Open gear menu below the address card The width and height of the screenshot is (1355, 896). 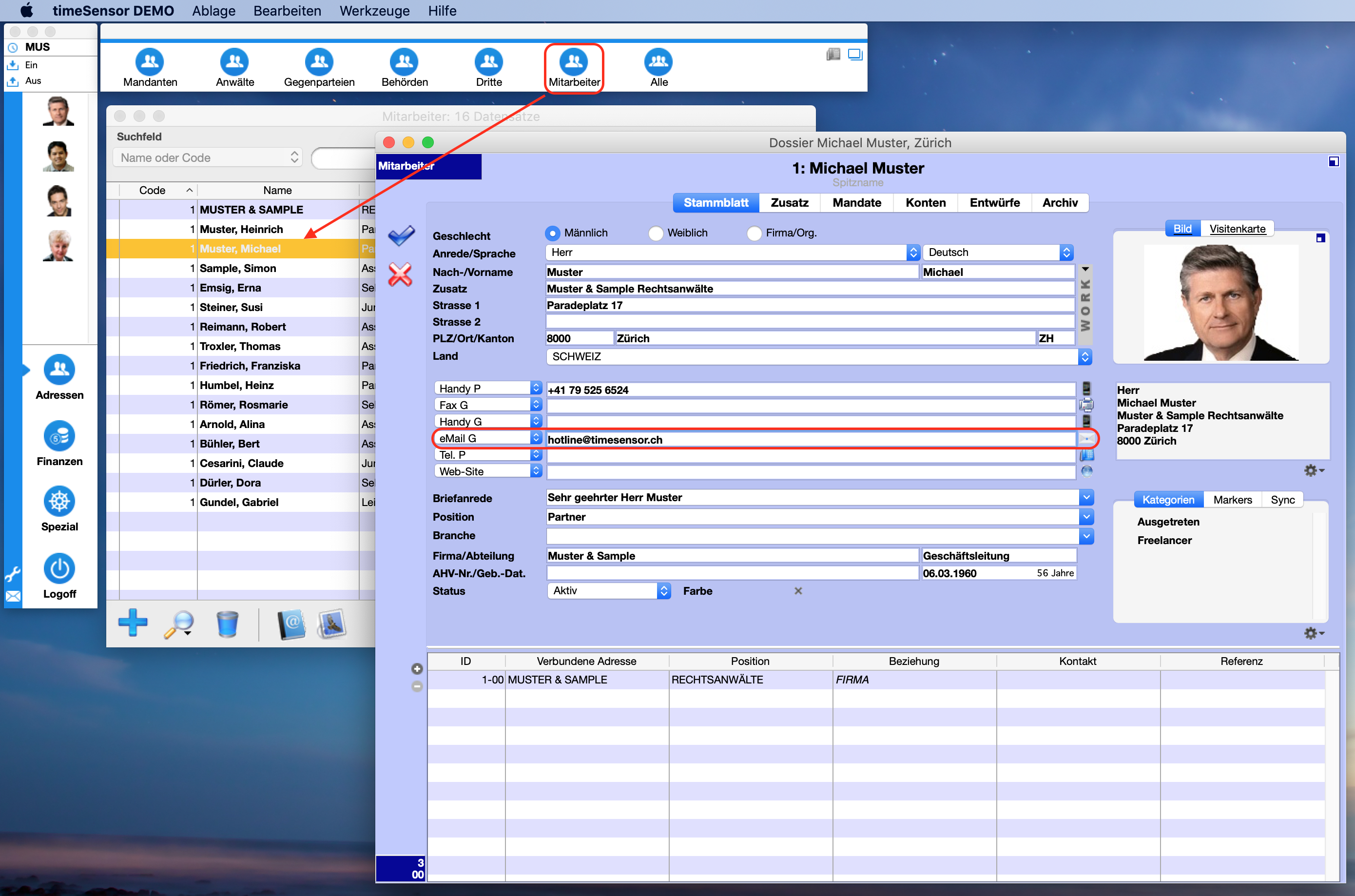click(x=1313, y=470)
